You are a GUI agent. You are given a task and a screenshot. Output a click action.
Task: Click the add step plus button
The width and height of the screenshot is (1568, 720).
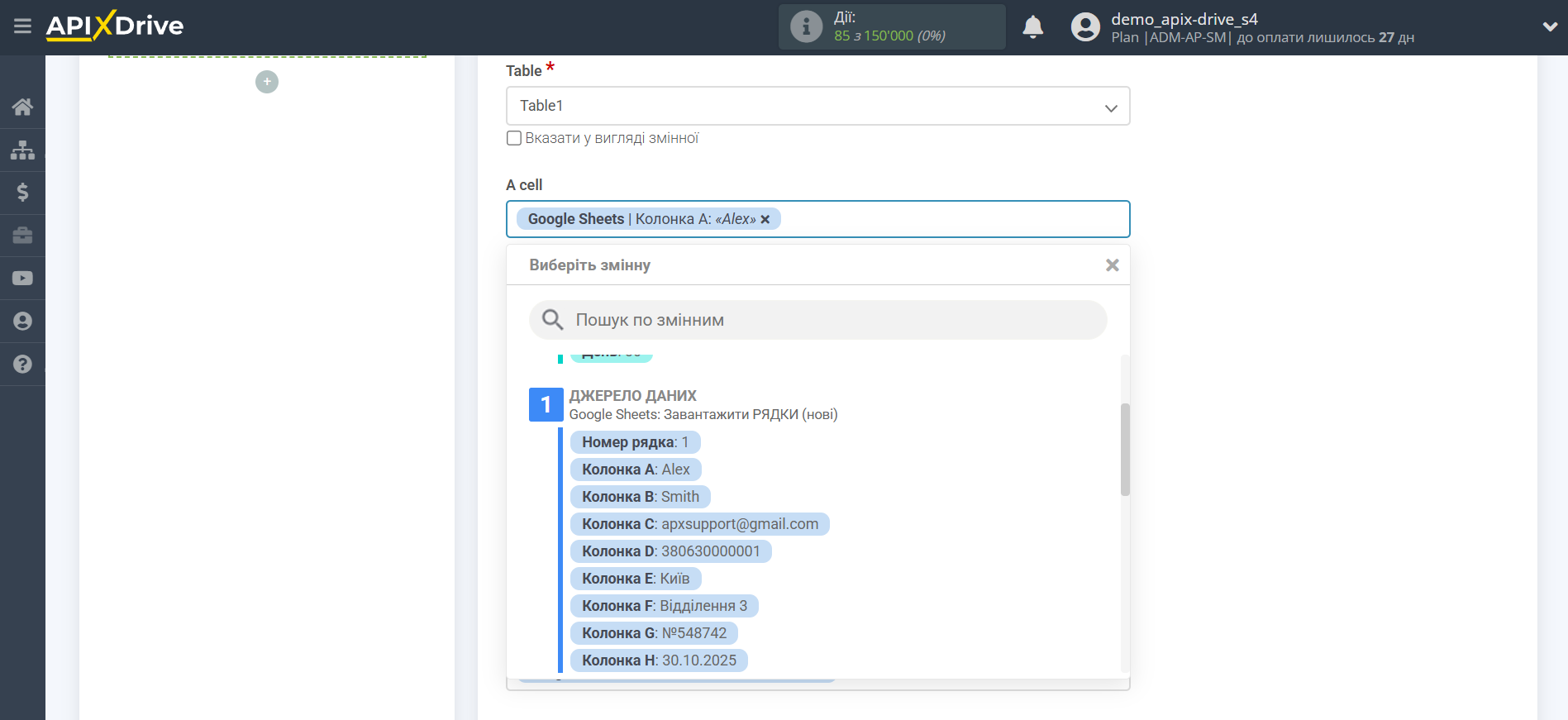point(267,82)
